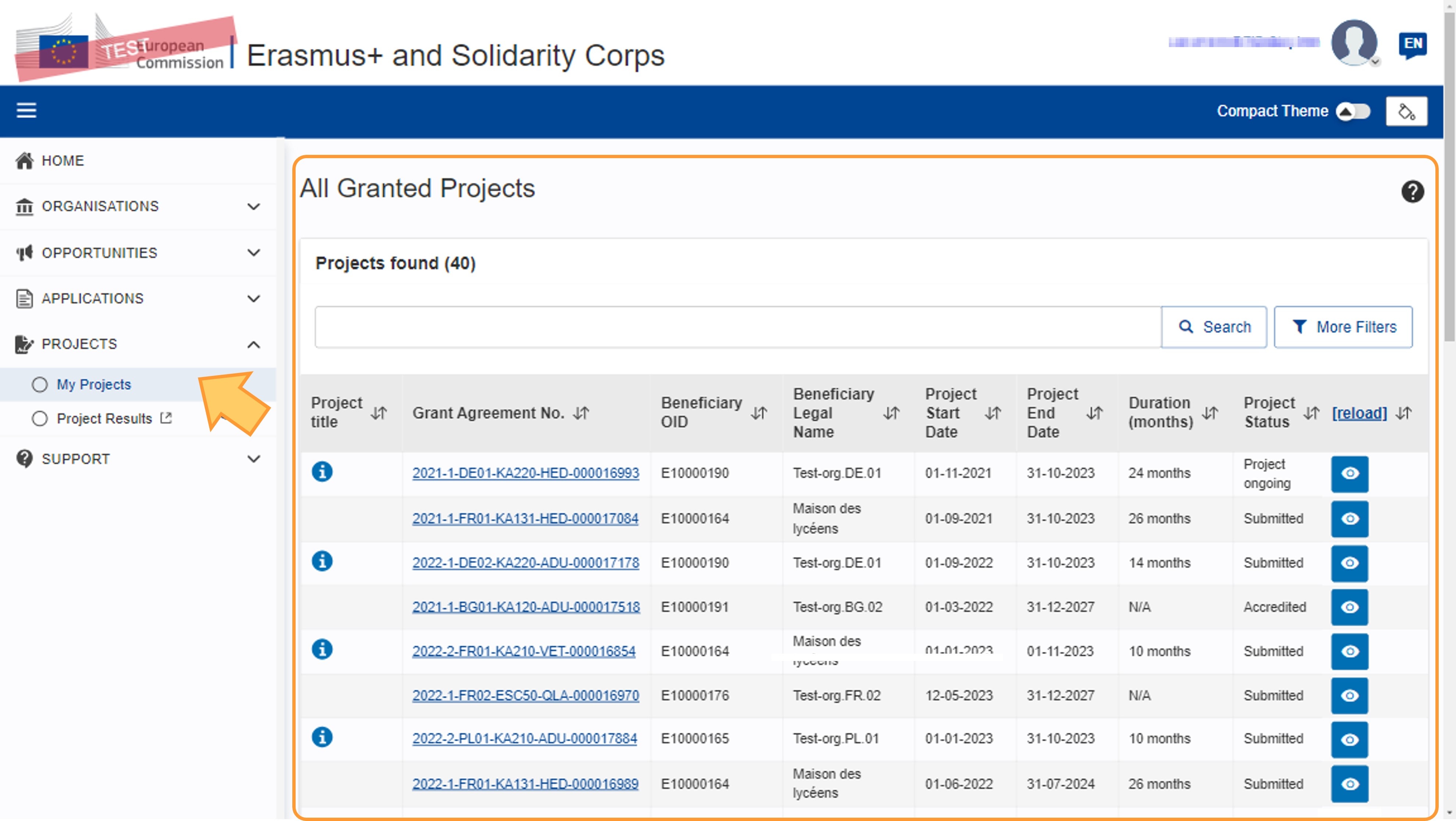Screen dimensions: 1456x821
Task: Click info icon for 2022-2-PL01-KA210-ADU-000017884
Action: point(322,737)
